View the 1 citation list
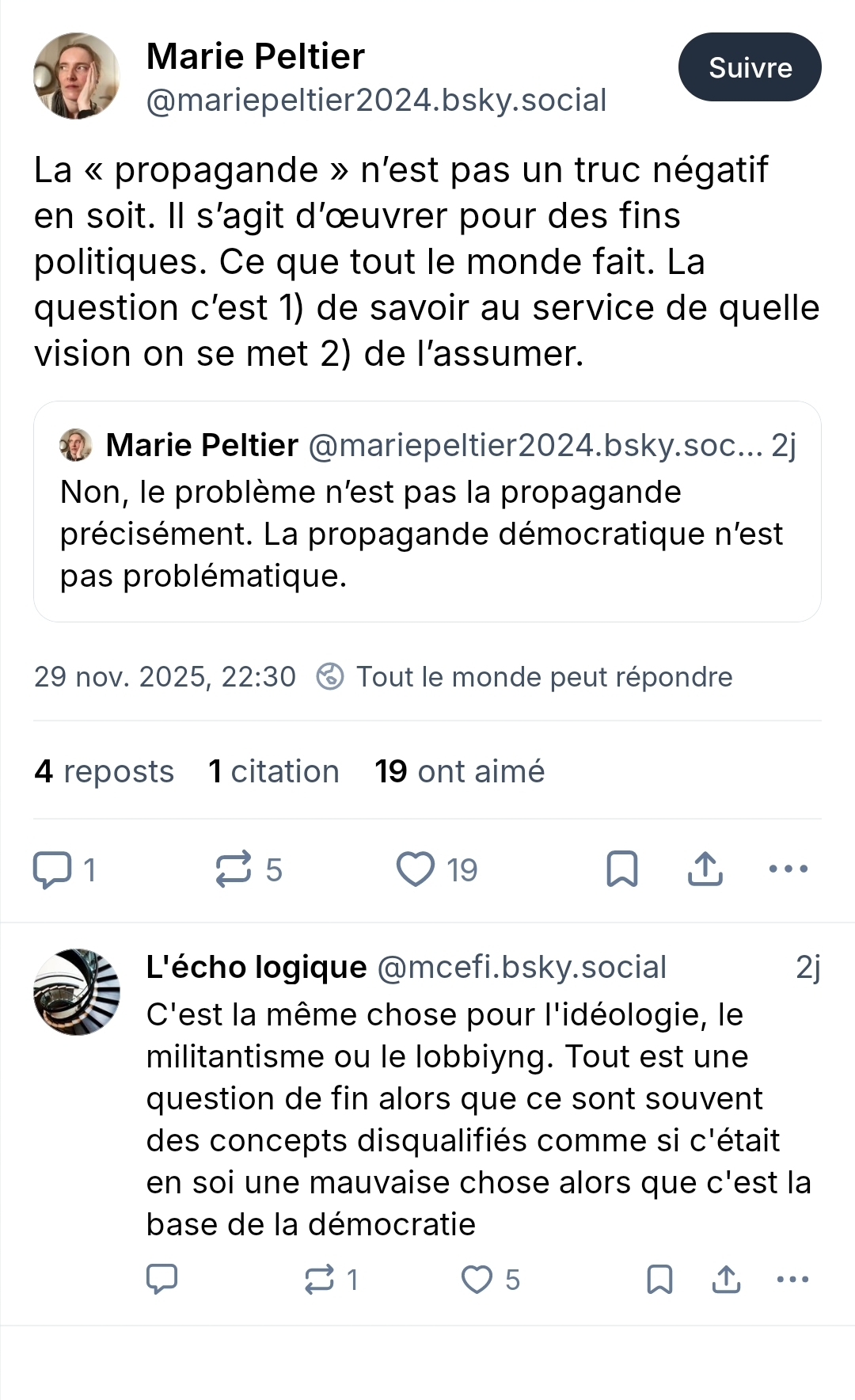Screen dimensions: 855x1400 click(273, 771)
